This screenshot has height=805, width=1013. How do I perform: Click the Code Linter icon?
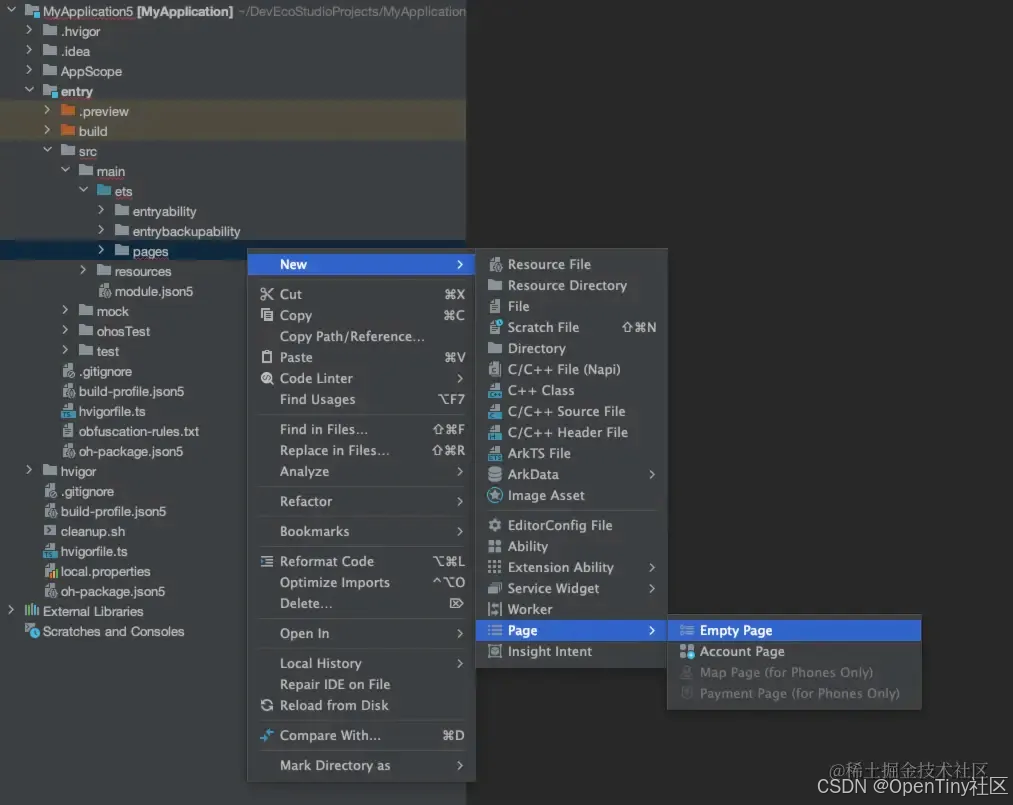[267, 378]
